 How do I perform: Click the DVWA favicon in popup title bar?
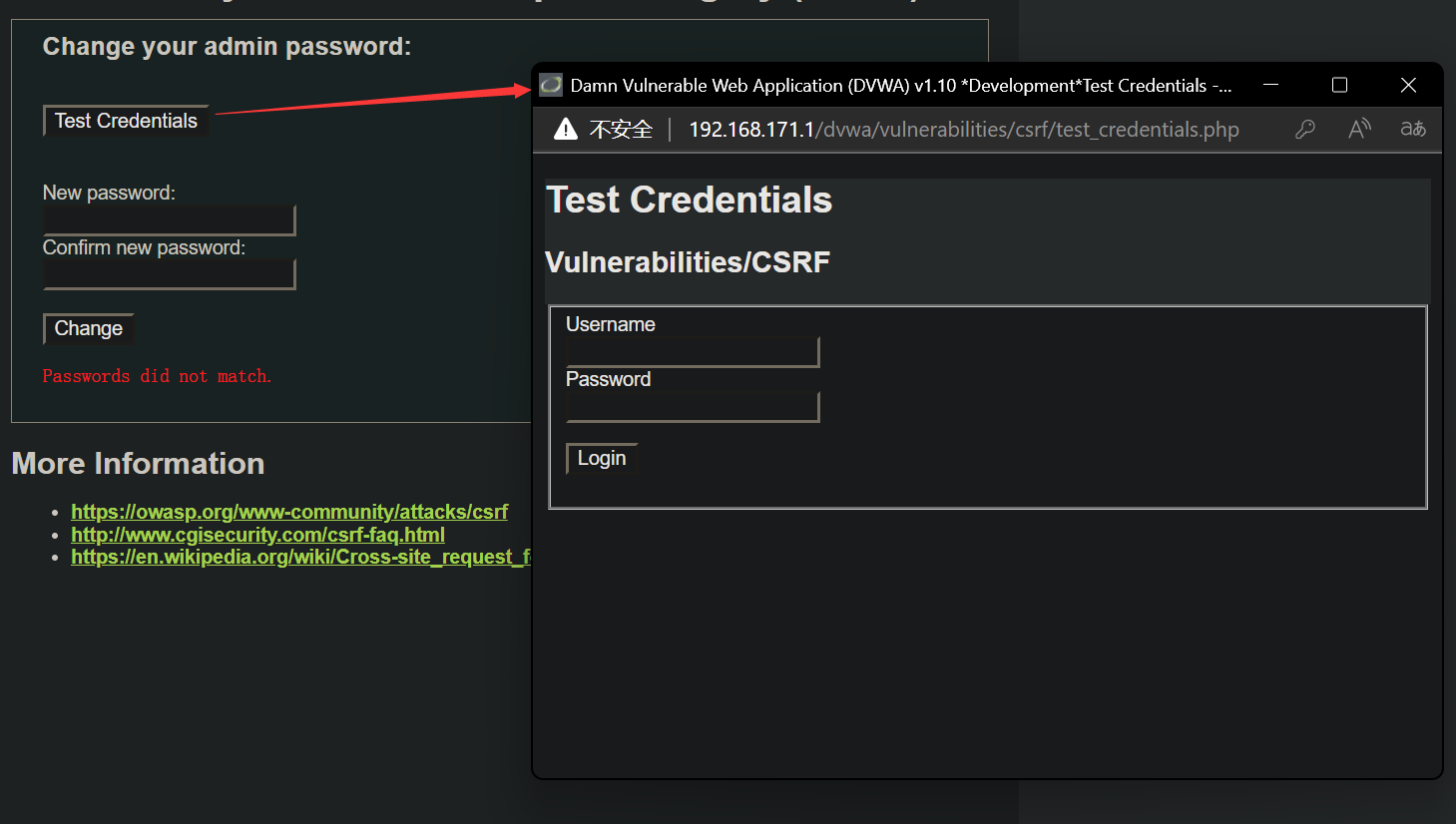[x=551, y=85]
